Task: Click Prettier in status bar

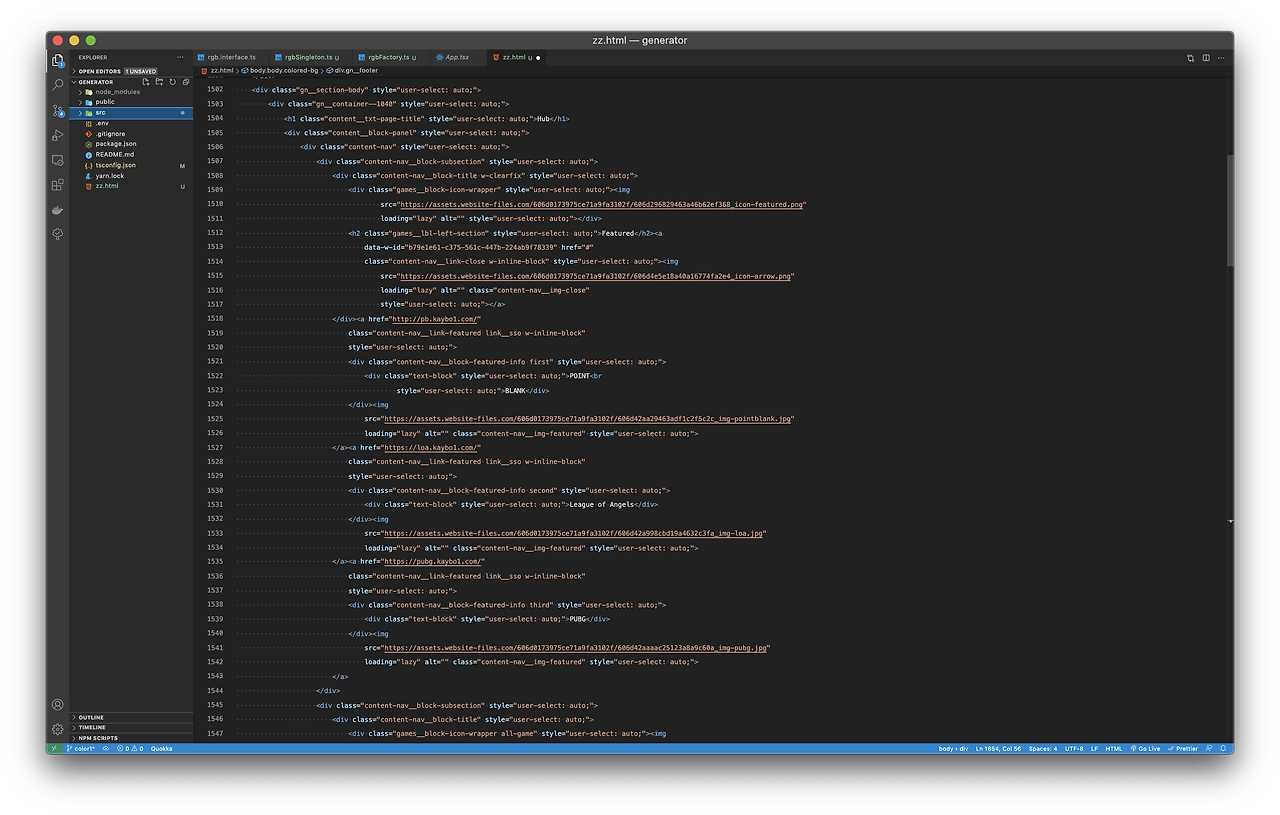Action: [1184, 748]
